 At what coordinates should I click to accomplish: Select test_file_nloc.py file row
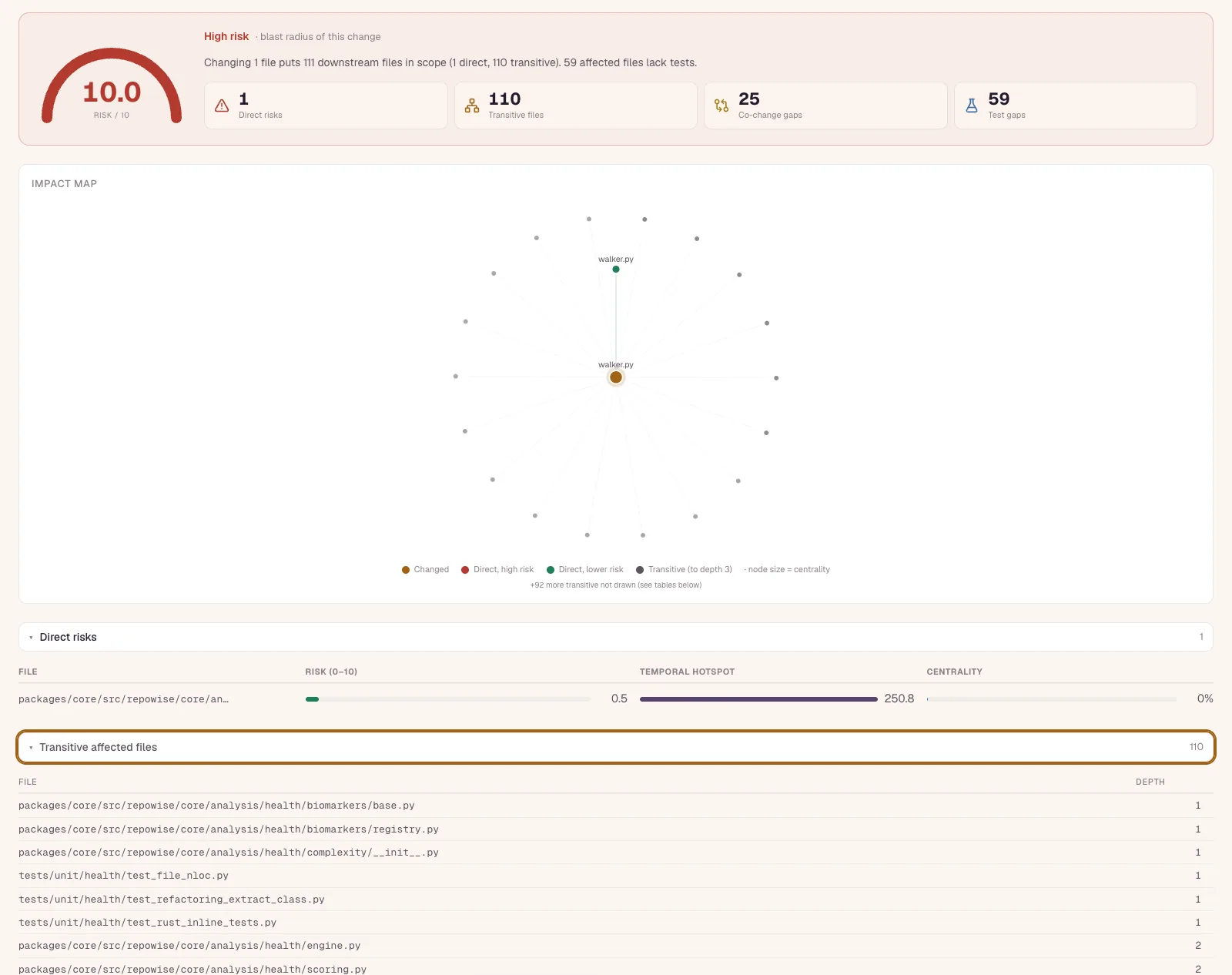coord(616,876)
